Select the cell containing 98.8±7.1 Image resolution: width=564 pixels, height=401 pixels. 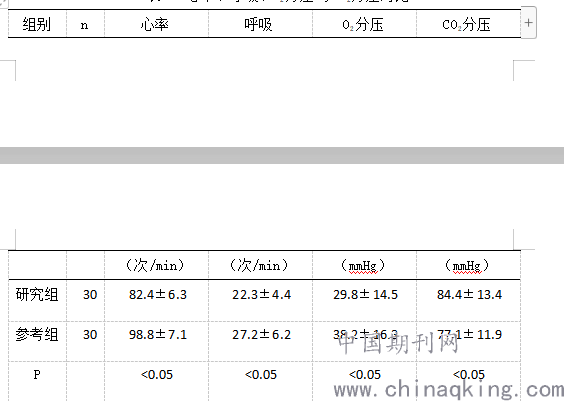[x=156, y=341]
